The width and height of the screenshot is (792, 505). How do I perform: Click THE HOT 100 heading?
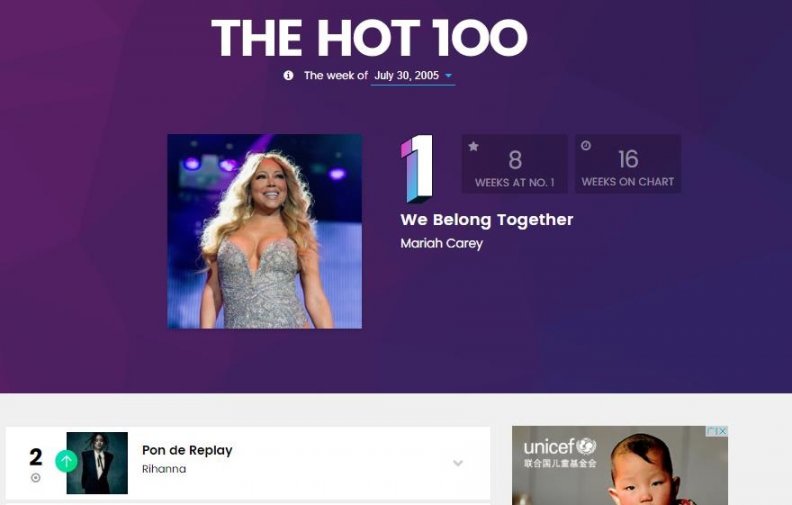coord(370,38)
